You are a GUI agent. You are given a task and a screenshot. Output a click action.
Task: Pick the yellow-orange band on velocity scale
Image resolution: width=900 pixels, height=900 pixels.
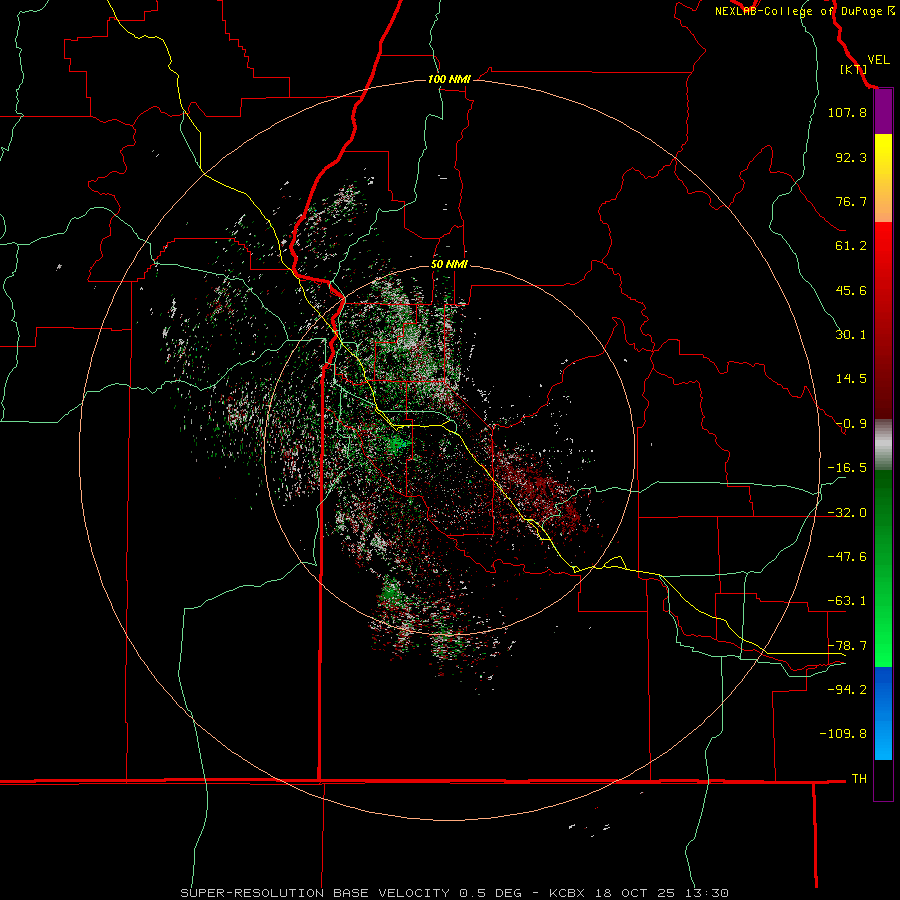[883, 178]
